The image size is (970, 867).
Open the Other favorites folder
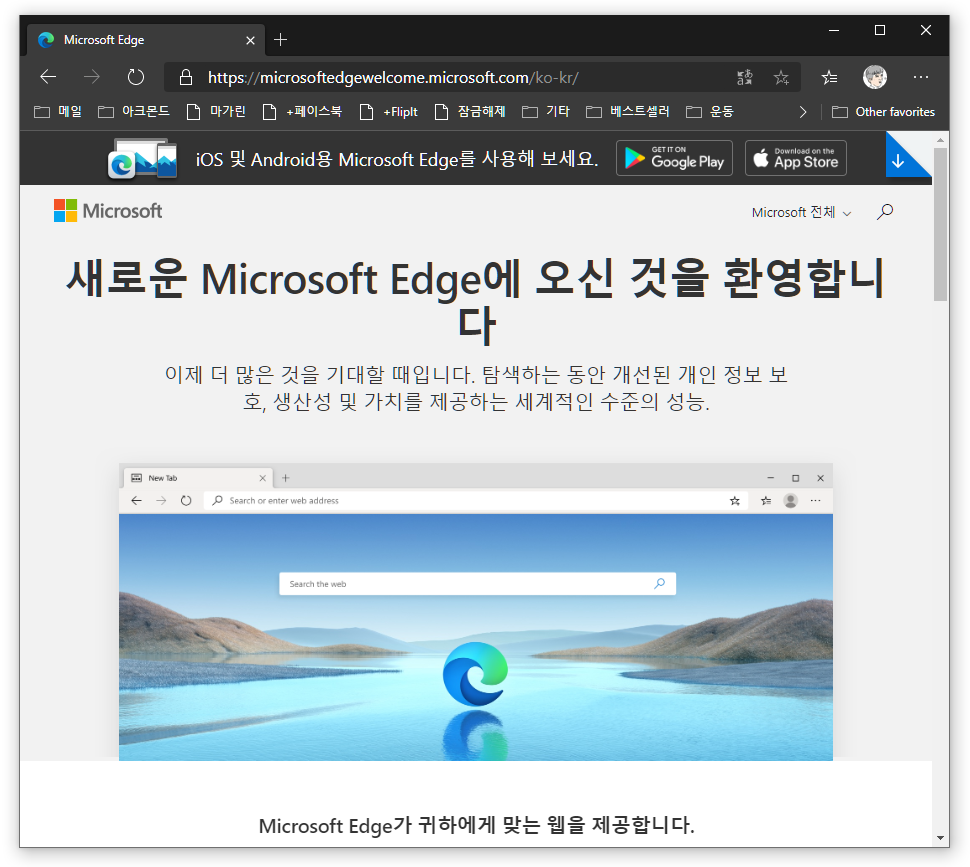883,112
